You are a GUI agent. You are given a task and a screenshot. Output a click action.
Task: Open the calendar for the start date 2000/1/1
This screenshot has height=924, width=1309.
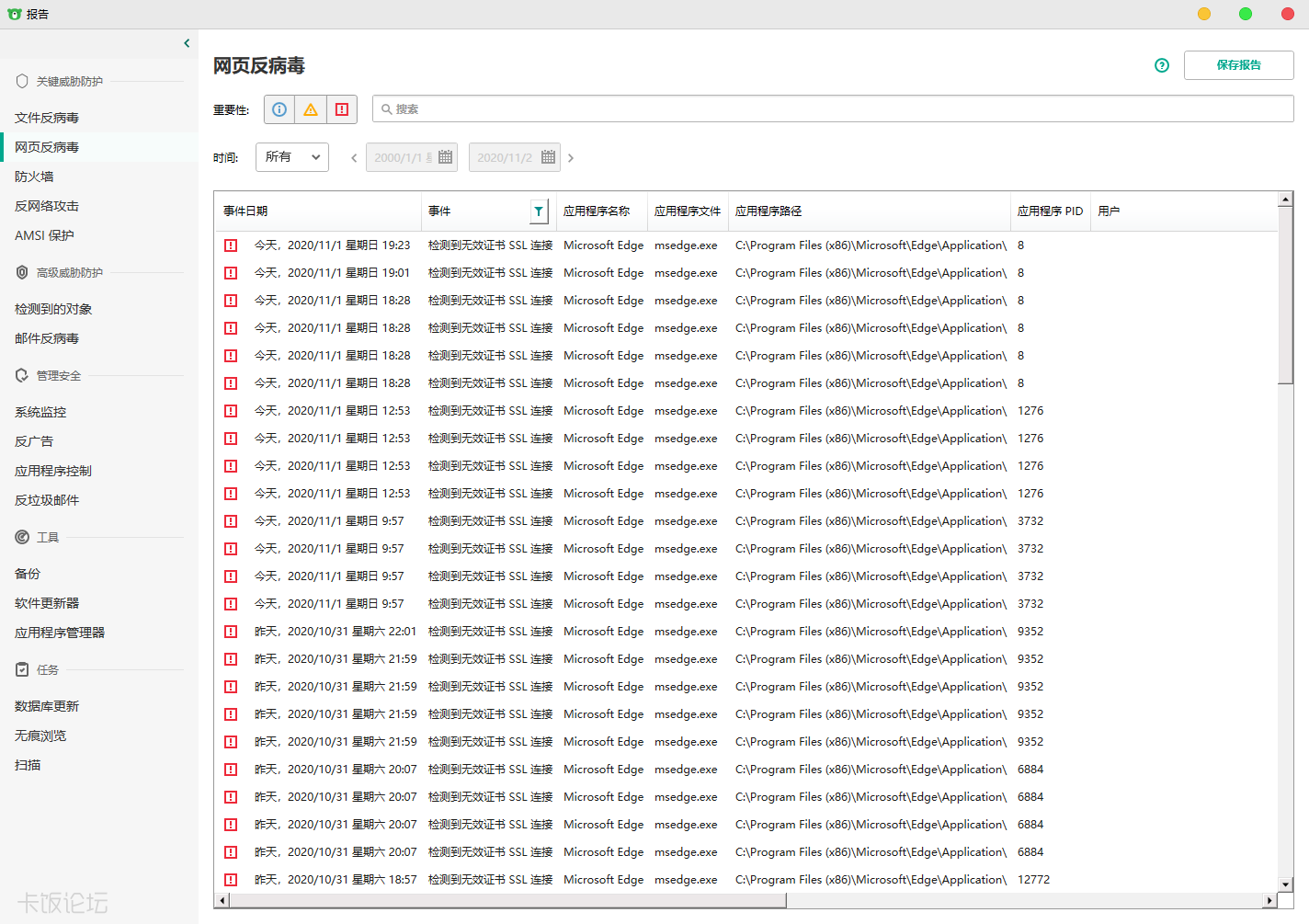446,157
